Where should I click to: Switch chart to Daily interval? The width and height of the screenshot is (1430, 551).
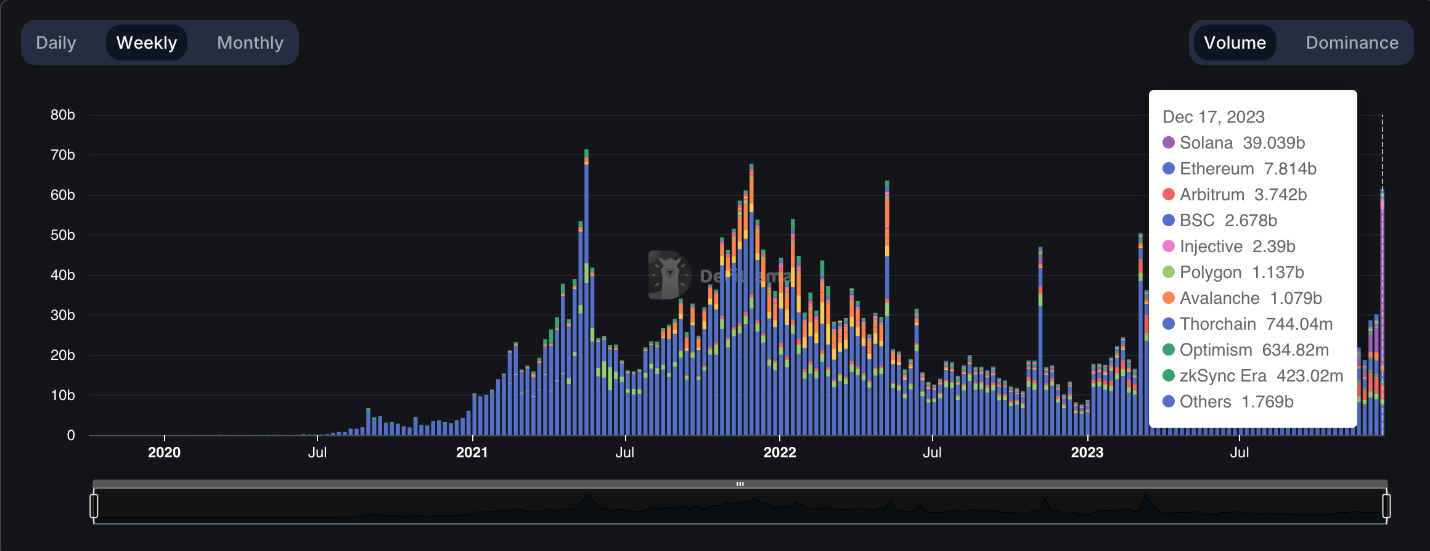coord(56,43)
